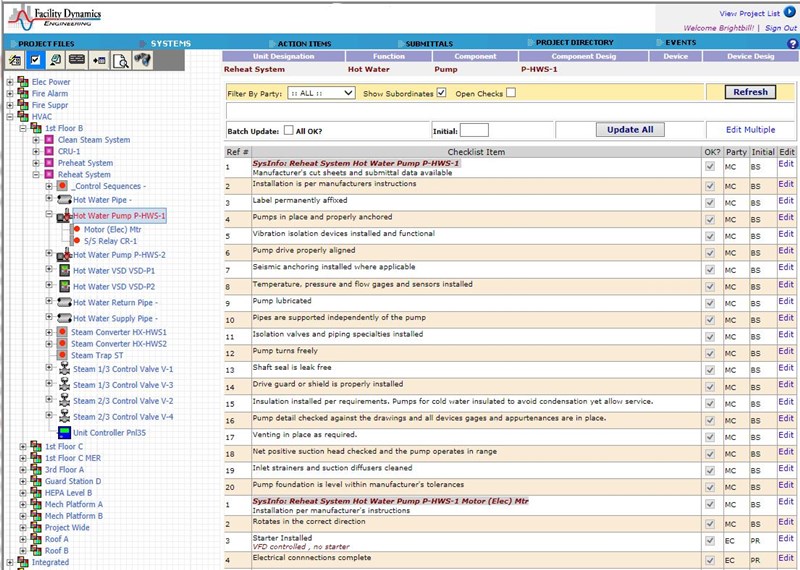Click the View Project List arrow icon

coord(789,12)
